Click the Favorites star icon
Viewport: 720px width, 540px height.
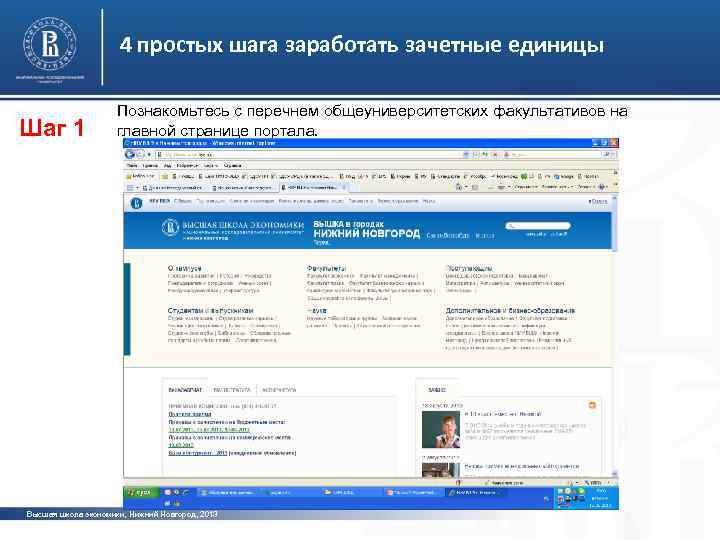click(129, 176)
